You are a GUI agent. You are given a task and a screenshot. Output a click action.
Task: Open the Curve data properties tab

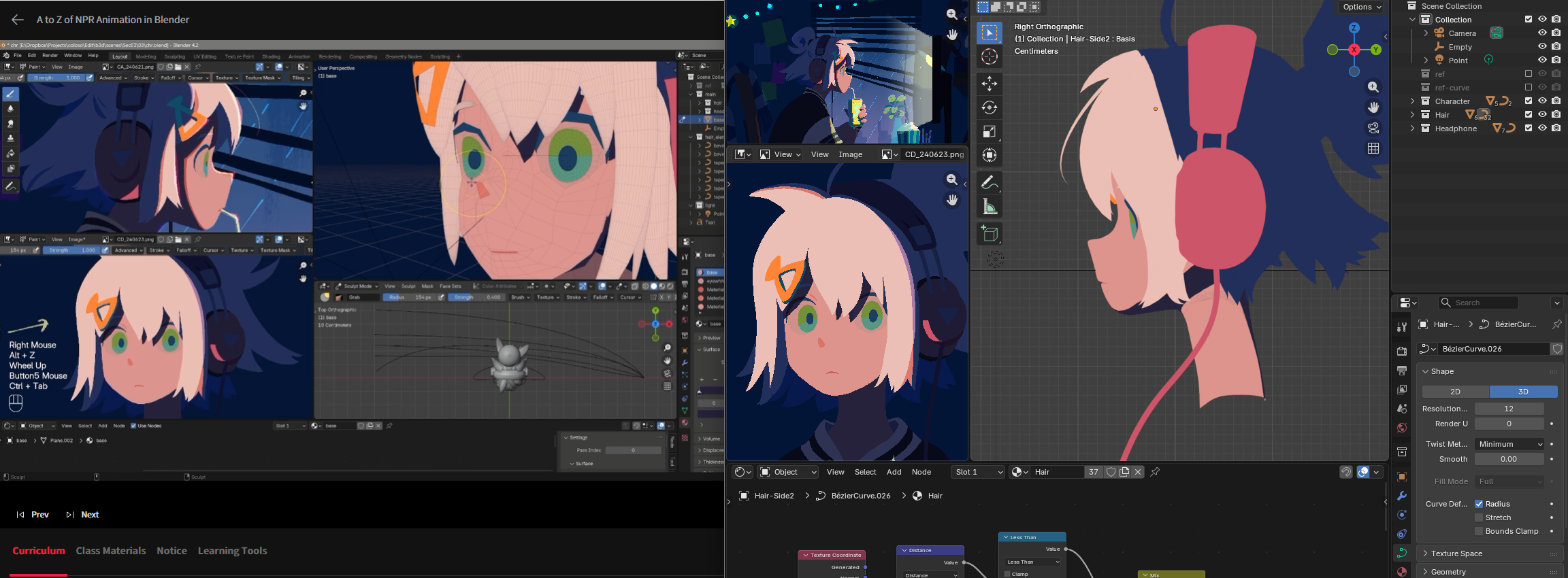1401,553
